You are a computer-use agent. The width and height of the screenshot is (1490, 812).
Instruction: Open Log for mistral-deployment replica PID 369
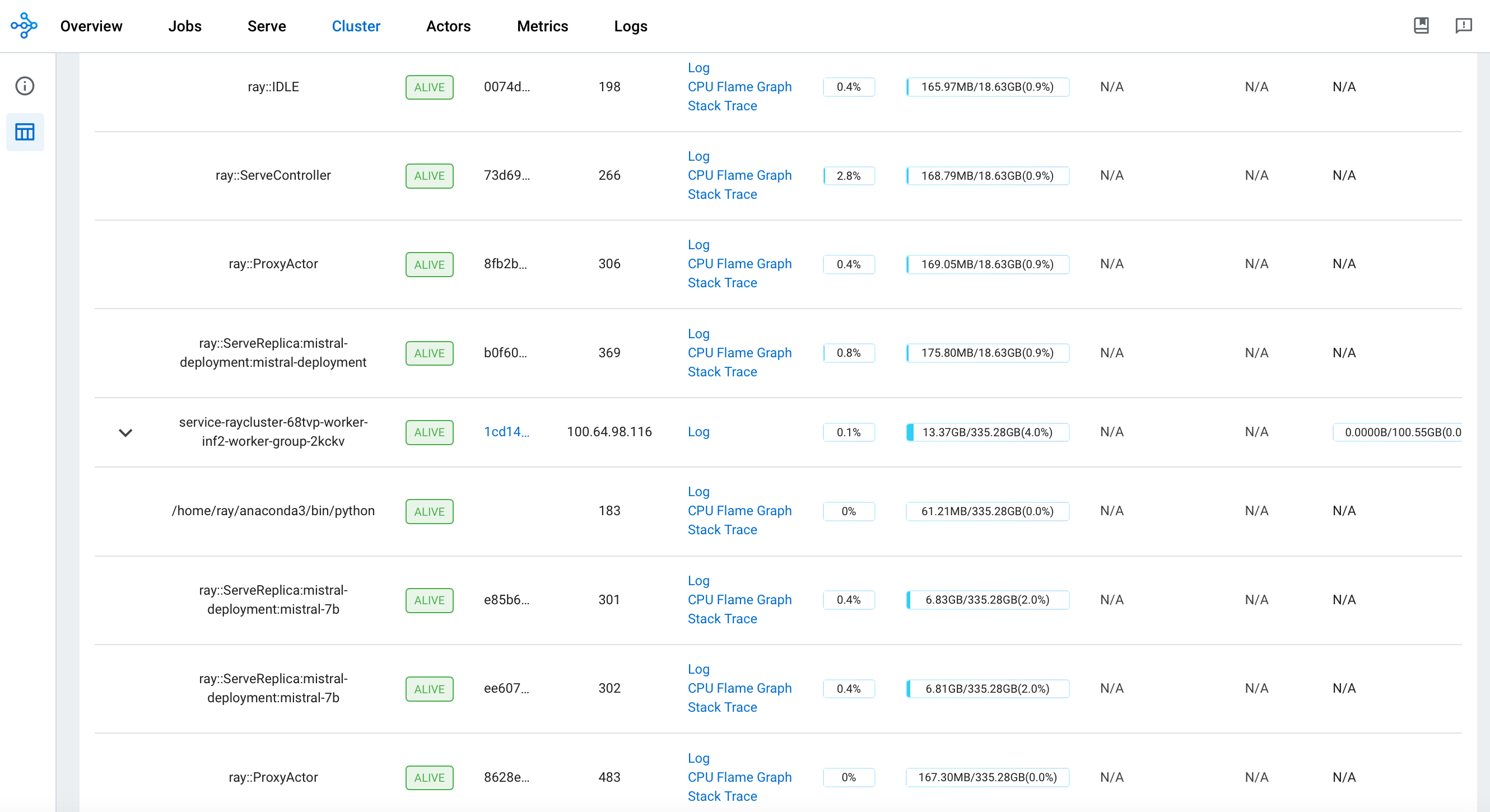click(699, 334)
